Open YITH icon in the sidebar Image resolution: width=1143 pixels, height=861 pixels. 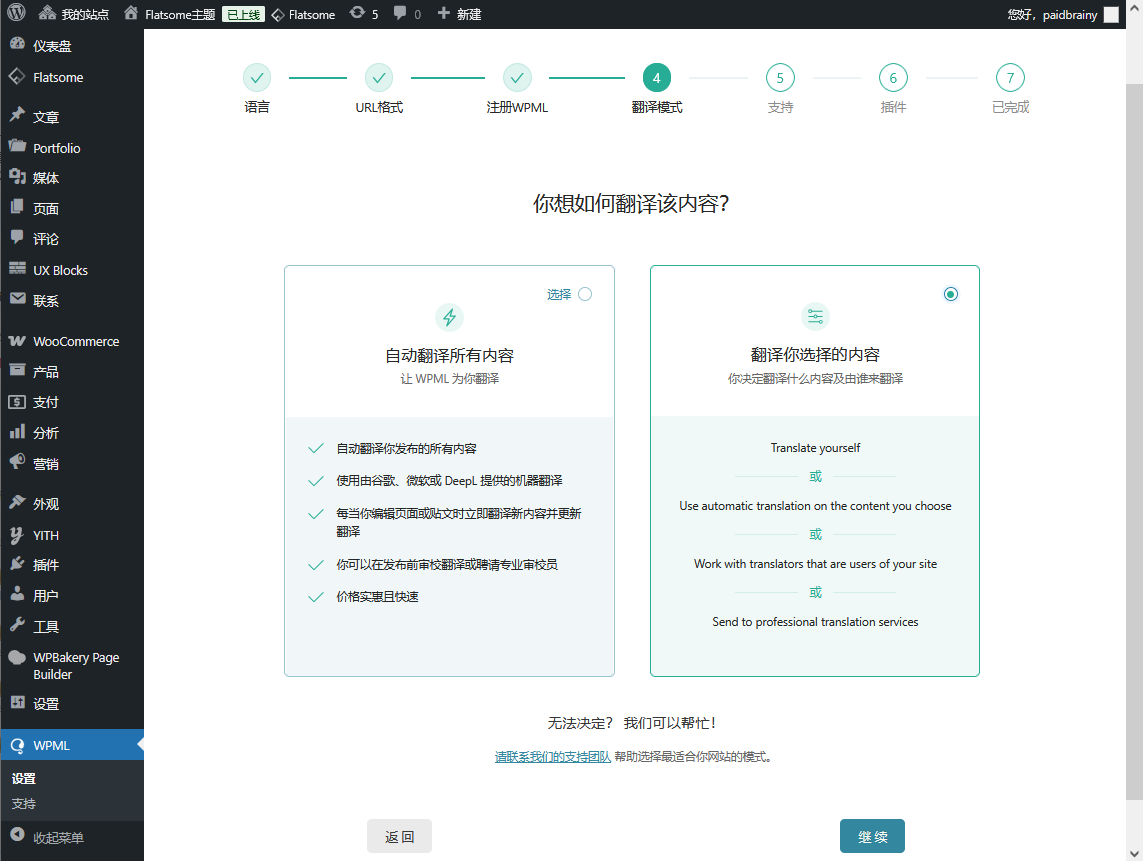(17, 534)
